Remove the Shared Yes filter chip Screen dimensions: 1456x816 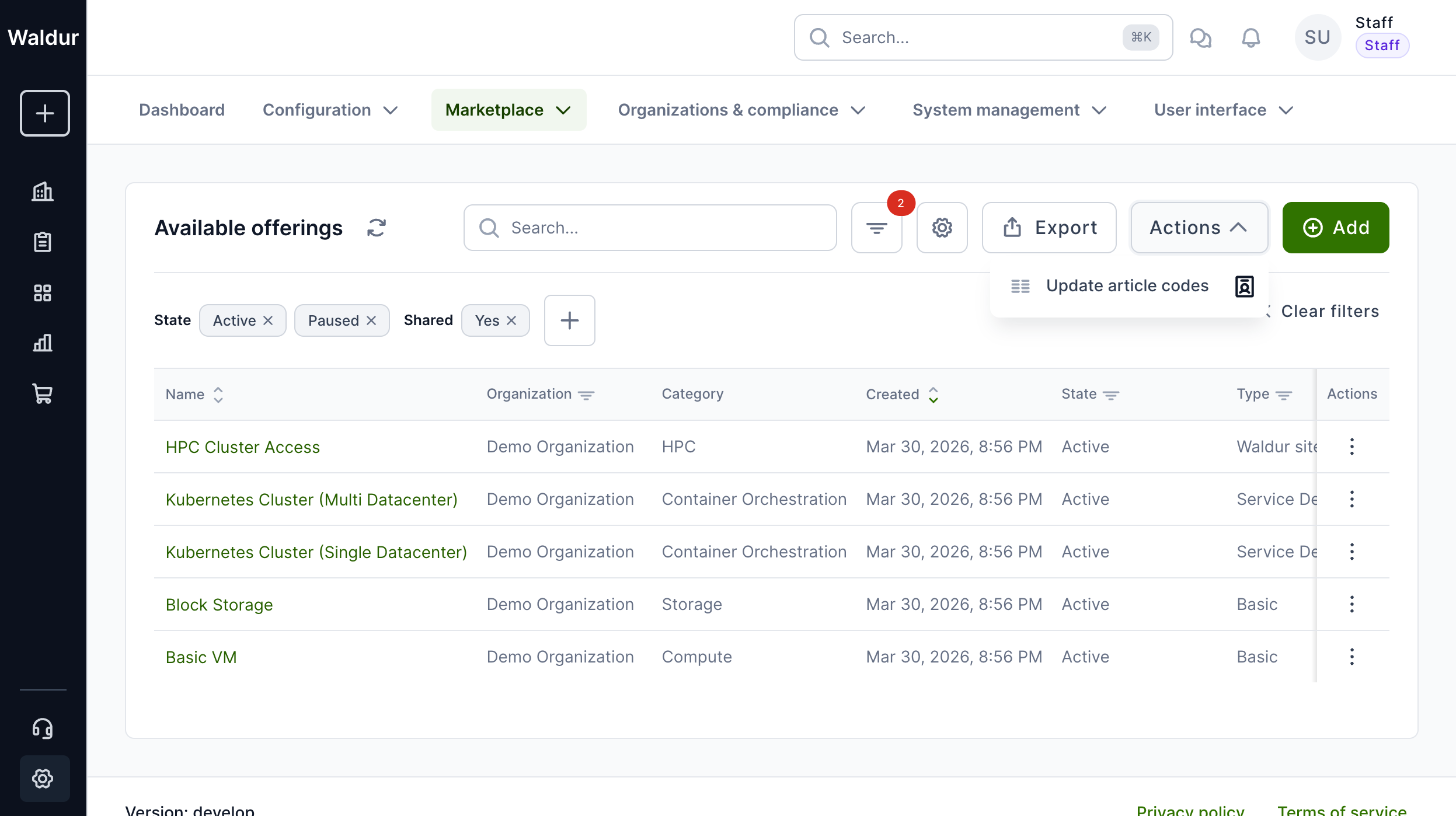pyautogui.click(x=511, y=320)
